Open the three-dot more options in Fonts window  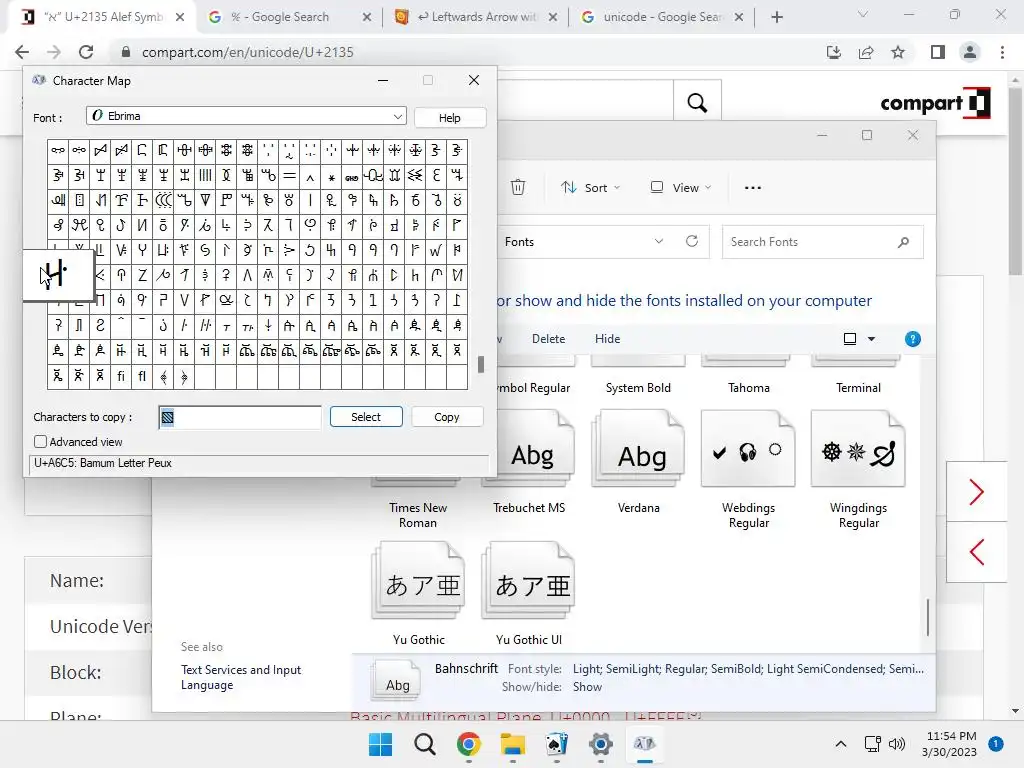click(x=752, y=187)
